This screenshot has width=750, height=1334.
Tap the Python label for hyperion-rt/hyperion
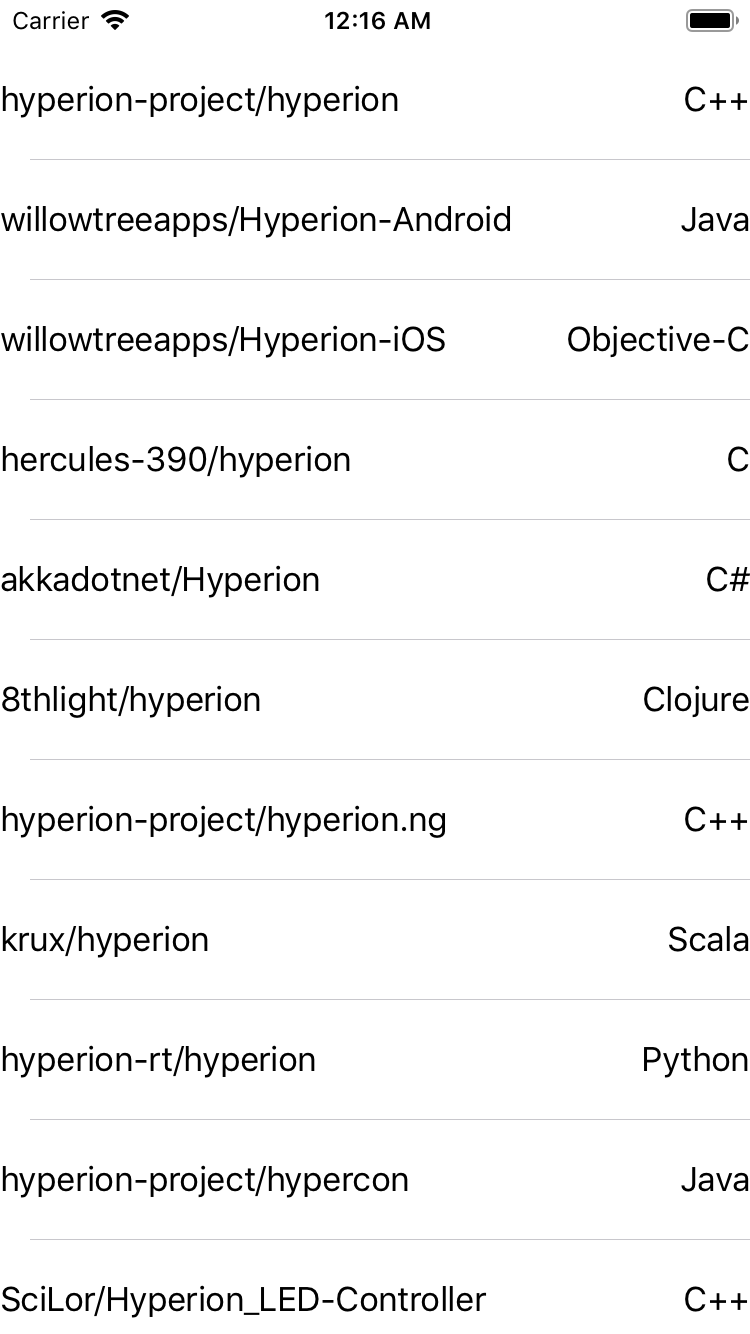[x=695, y=1059]
